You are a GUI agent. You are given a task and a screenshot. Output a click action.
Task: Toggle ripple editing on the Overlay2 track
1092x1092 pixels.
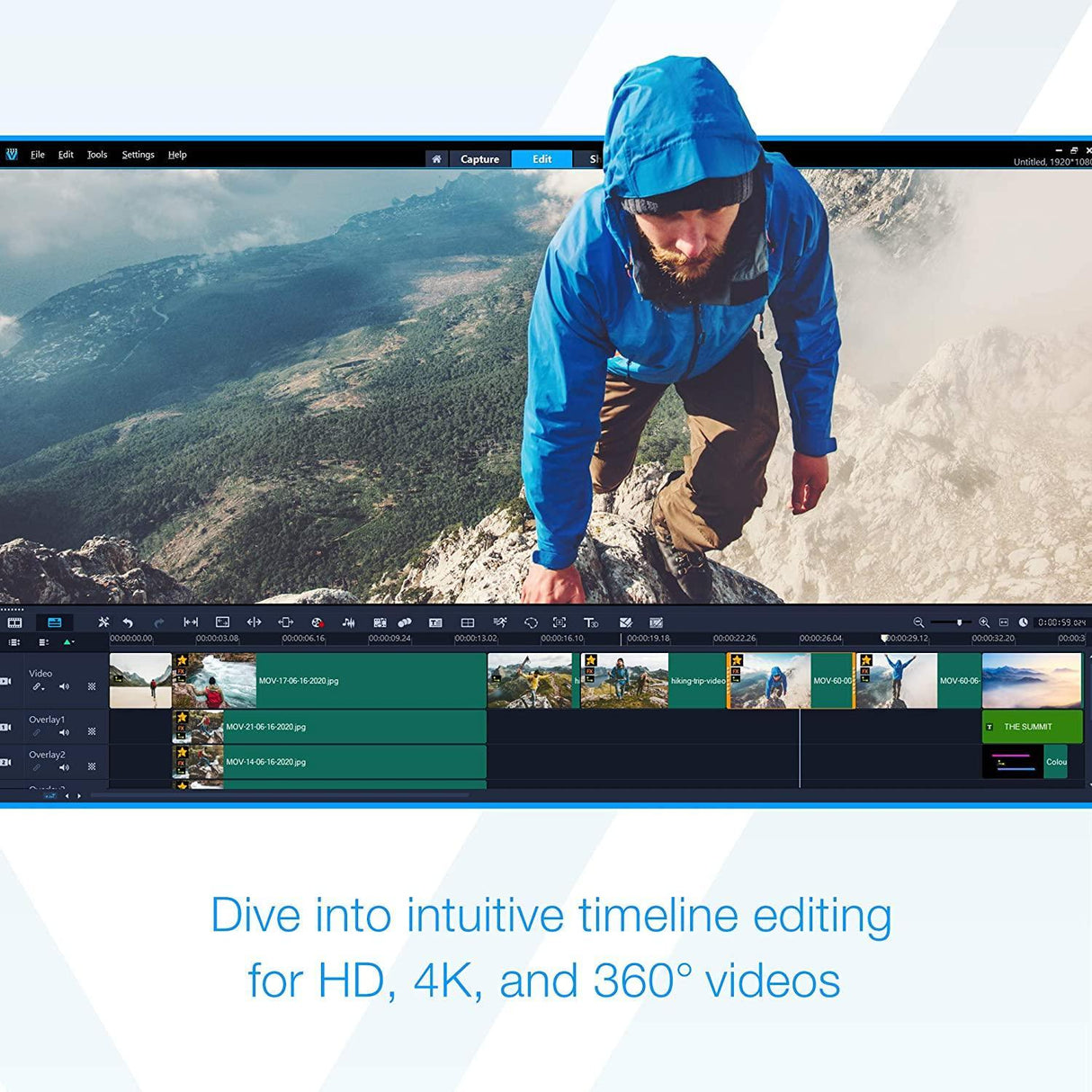[91, 766]
